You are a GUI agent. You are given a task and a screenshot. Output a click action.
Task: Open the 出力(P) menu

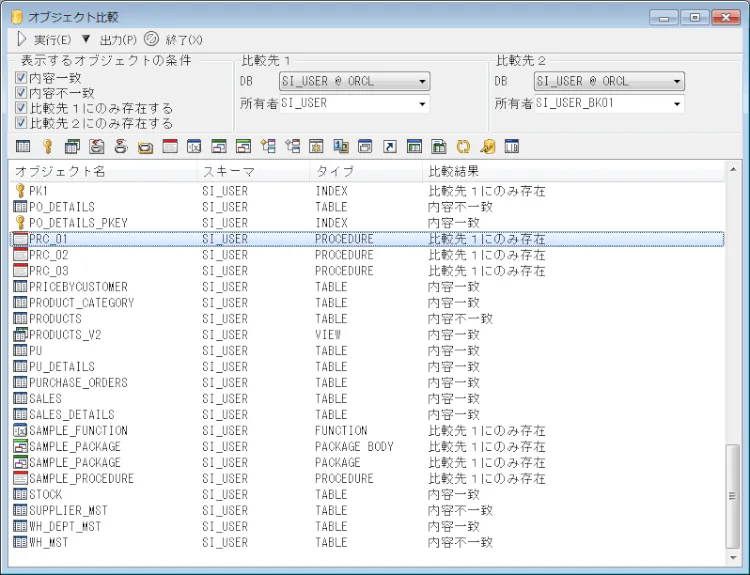[118, 40]
